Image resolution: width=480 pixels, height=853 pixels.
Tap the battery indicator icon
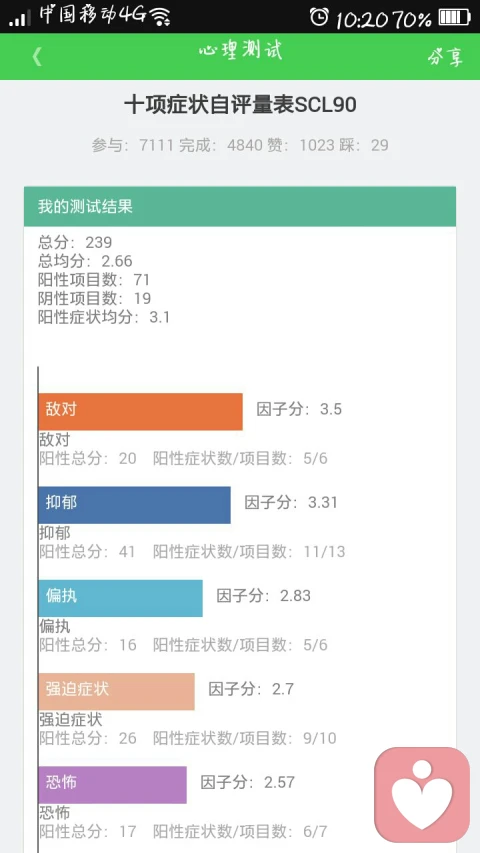click(x=454, y=17)
